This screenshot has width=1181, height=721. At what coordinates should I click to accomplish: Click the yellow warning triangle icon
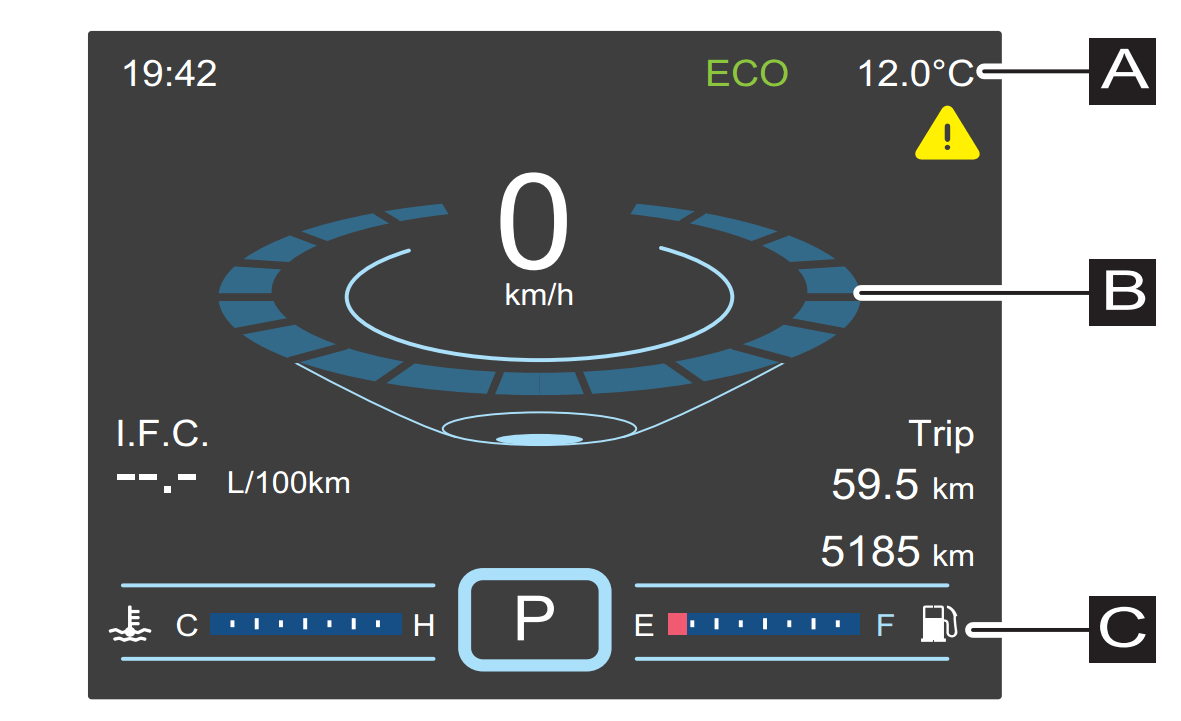pyautogui.click(x=947, y=136)
